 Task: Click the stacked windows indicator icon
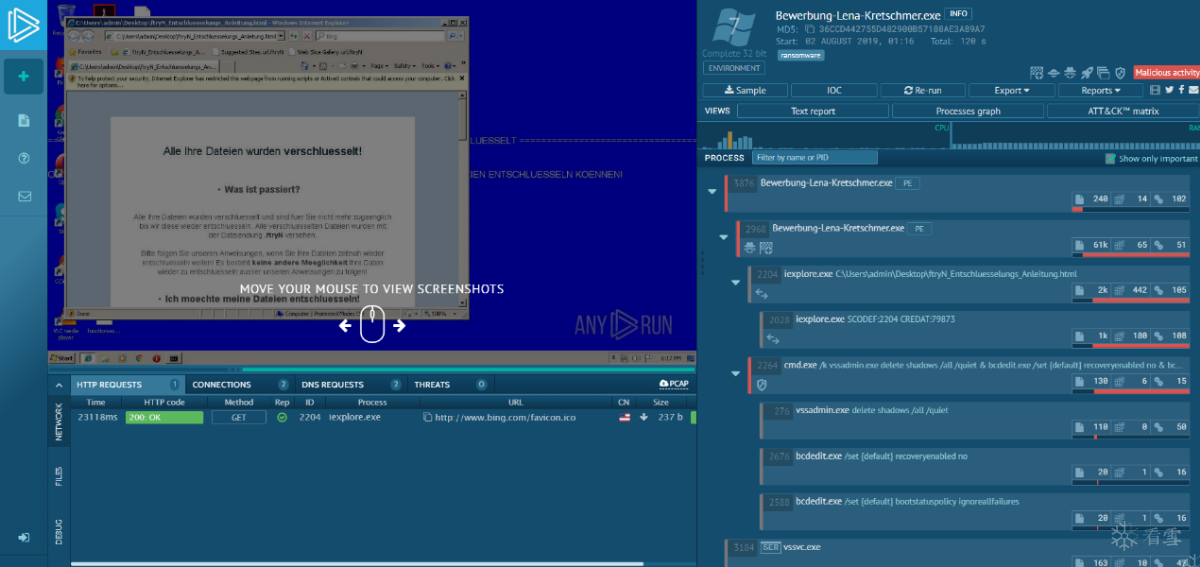[1103, 72]
